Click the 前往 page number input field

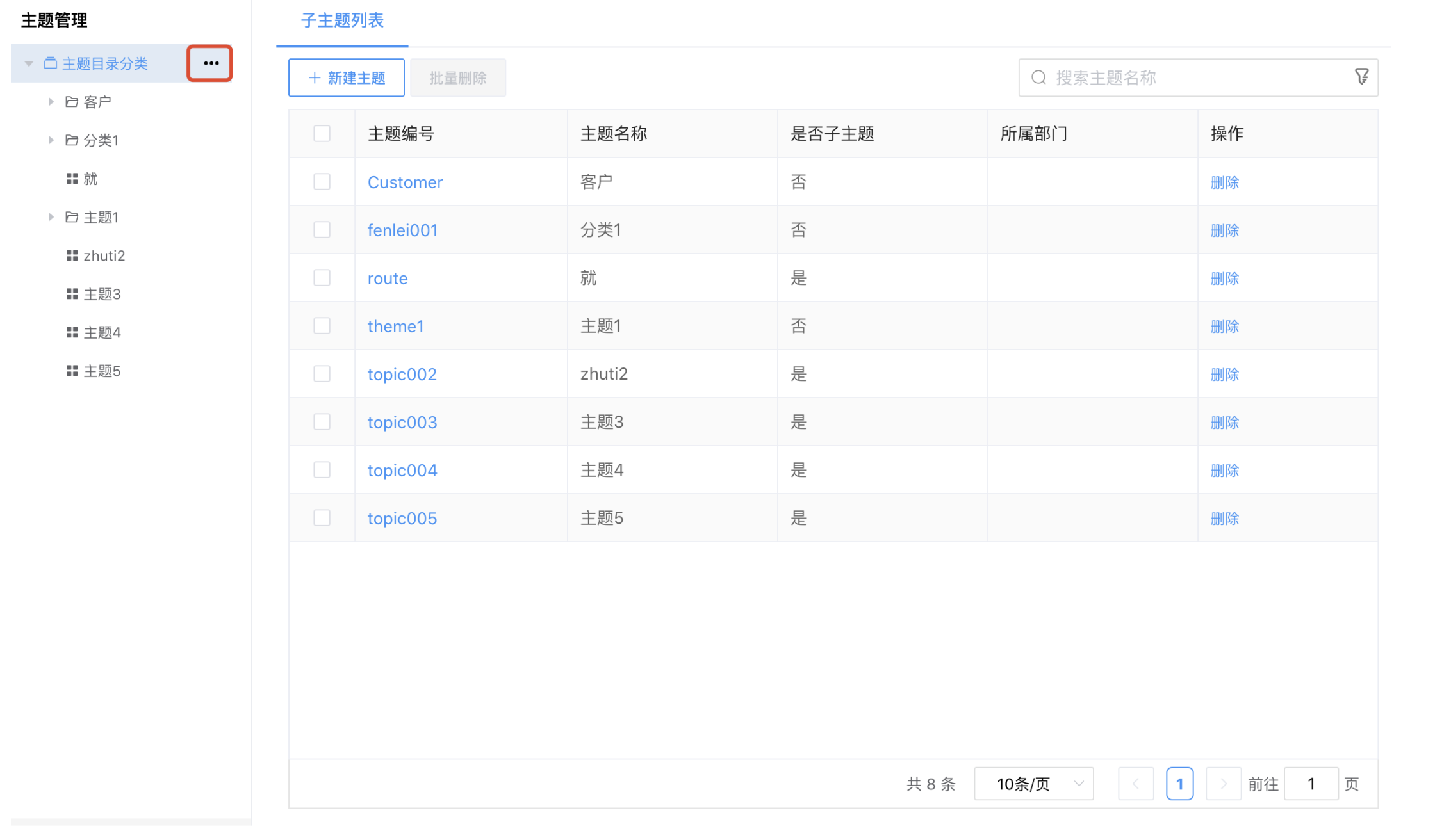point(1311,784)
